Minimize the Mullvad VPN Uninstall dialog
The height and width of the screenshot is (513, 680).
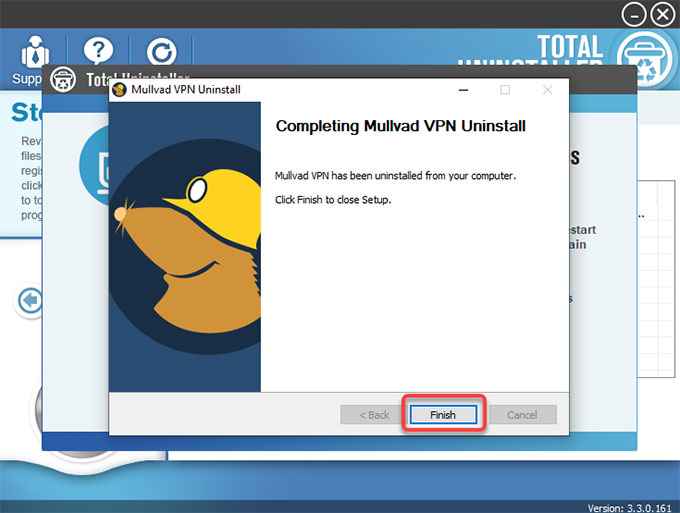coord(463,90)
